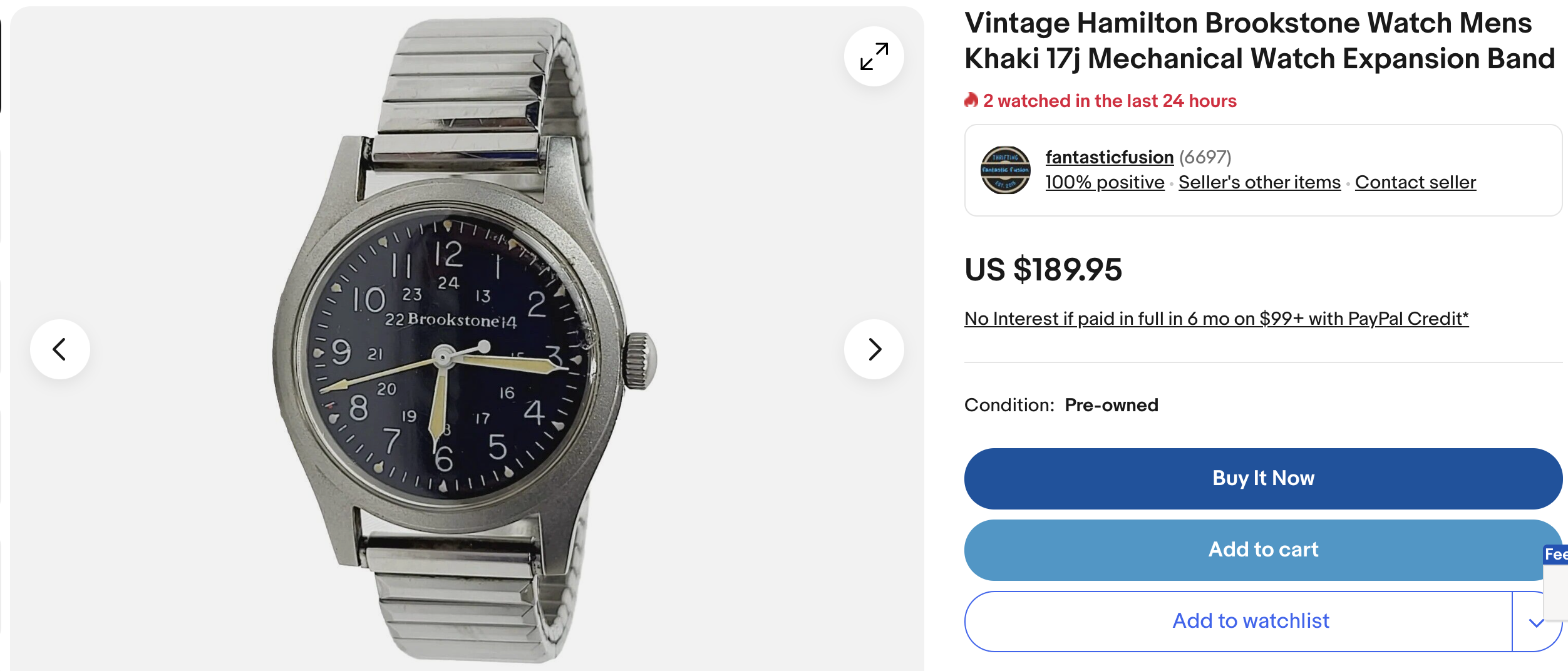Viewport: 1568px width, 671px height.
Task: Click the Contact seller link
Action: click(x=1415, y=182)
